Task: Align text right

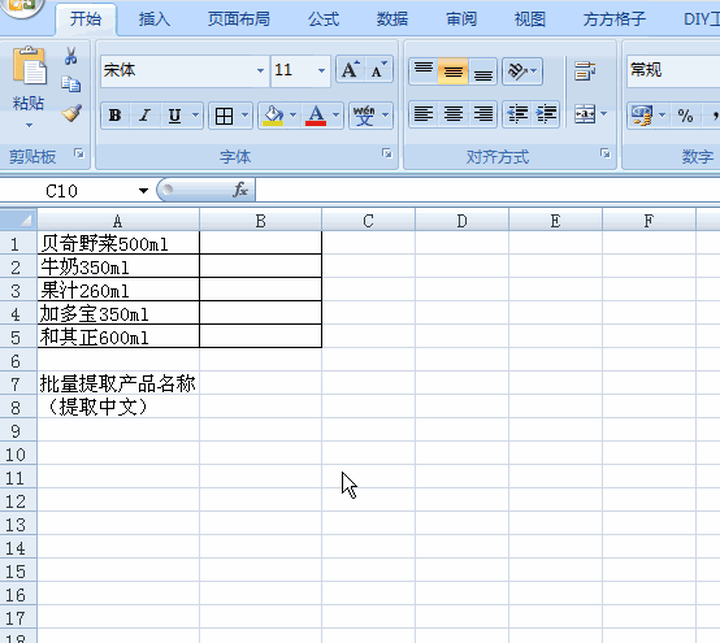Action: pyautogui.click(x=483, y=113)
